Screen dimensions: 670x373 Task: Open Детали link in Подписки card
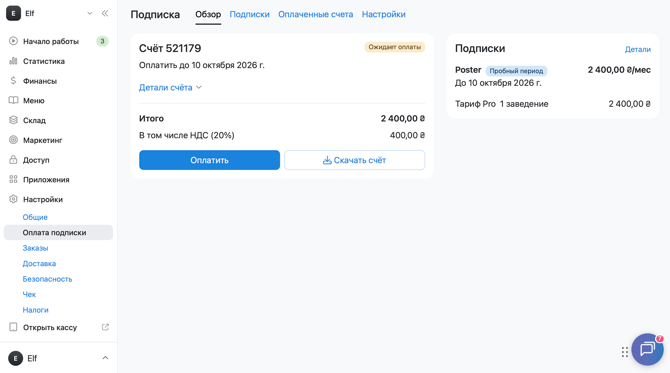point(638,50)
